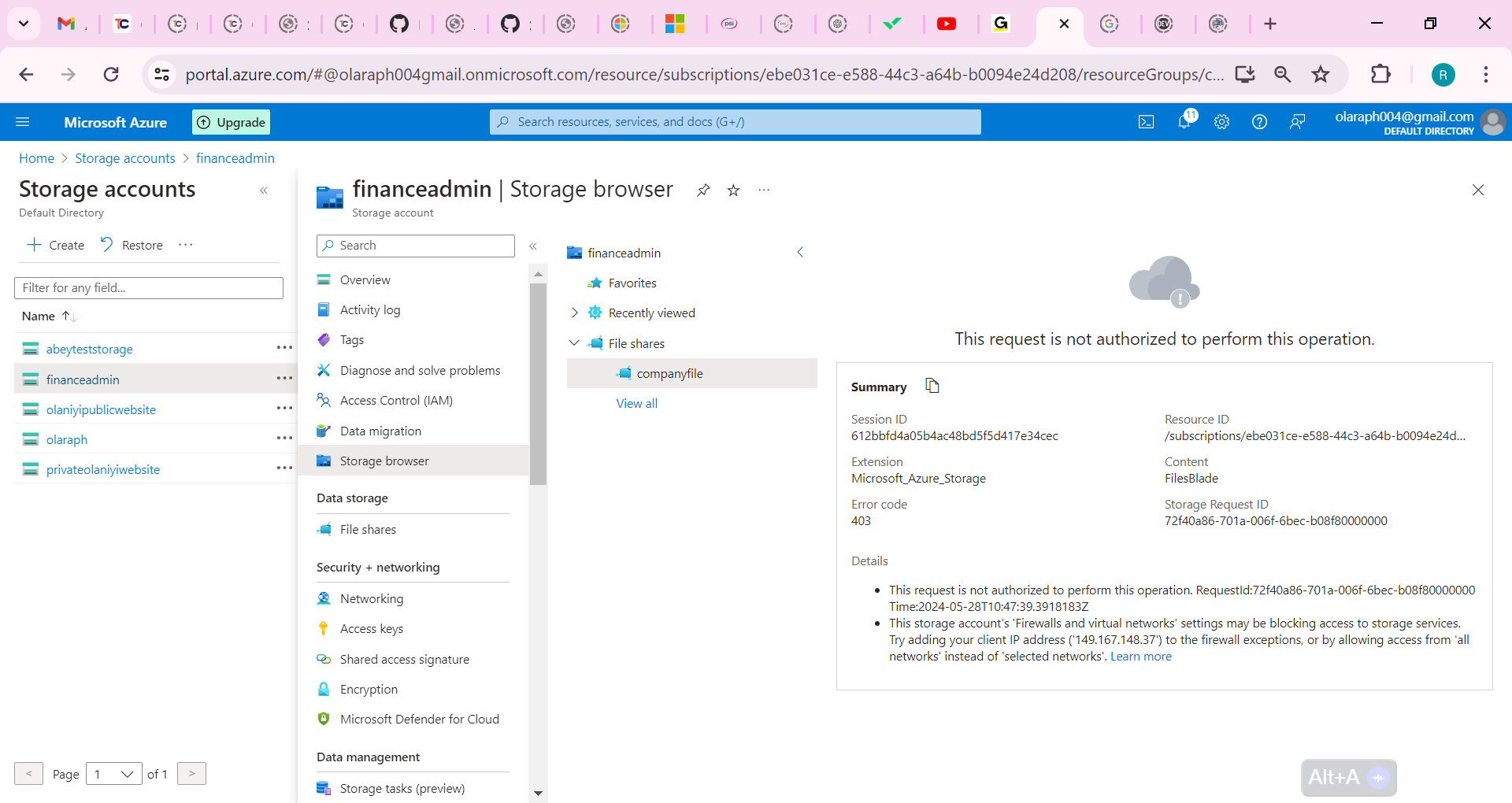Open Chrome extensions puzzle icon

[1380, 74]
